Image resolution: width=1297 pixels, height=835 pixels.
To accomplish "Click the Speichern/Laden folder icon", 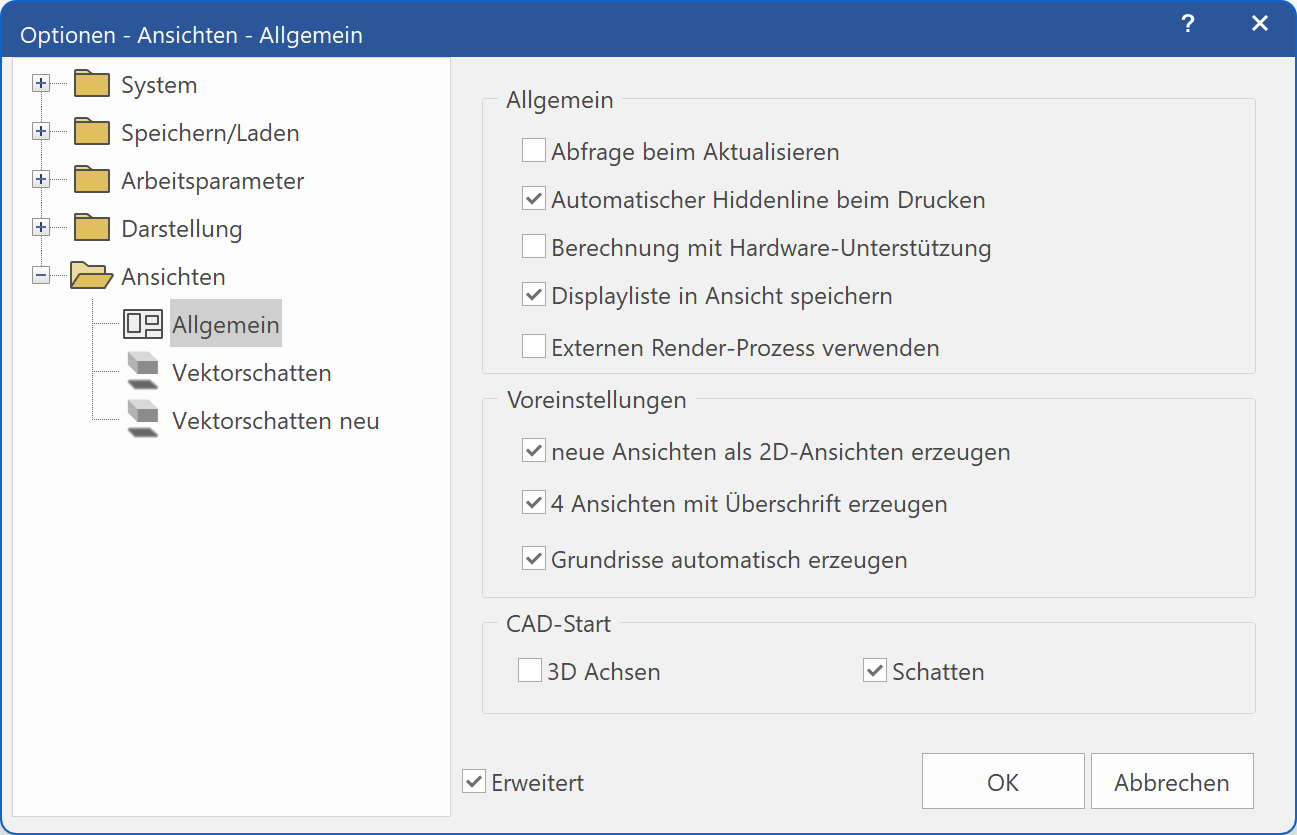I will pyautogui.click(x=91, y=132).
